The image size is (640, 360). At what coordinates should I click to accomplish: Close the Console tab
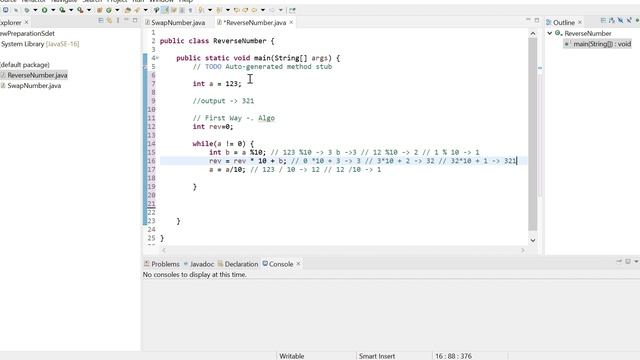[298, 264]
